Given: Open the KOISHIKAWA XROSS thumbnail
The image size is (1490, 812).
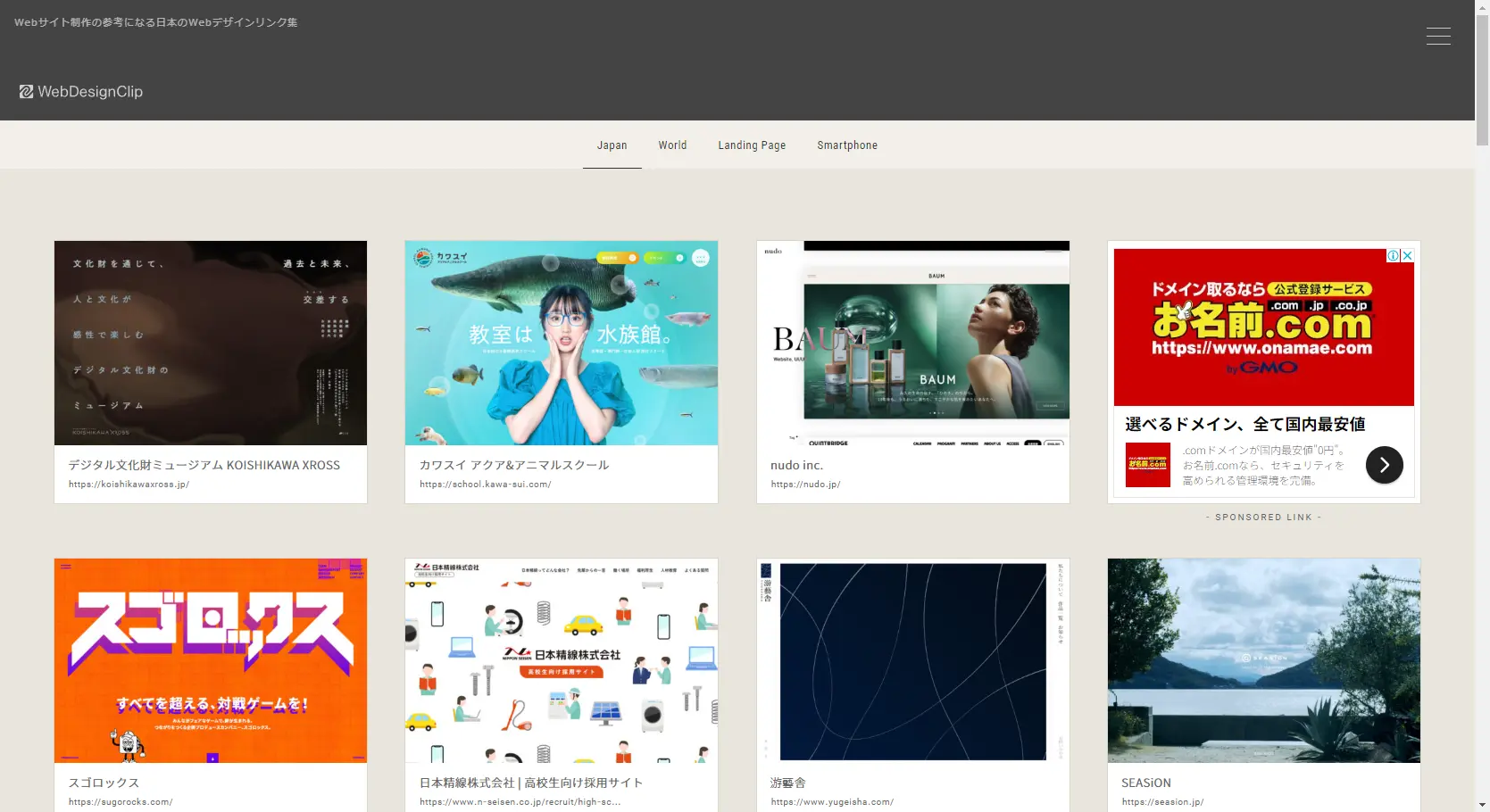Looking at the screenshot, I should [x=211, y=343].
